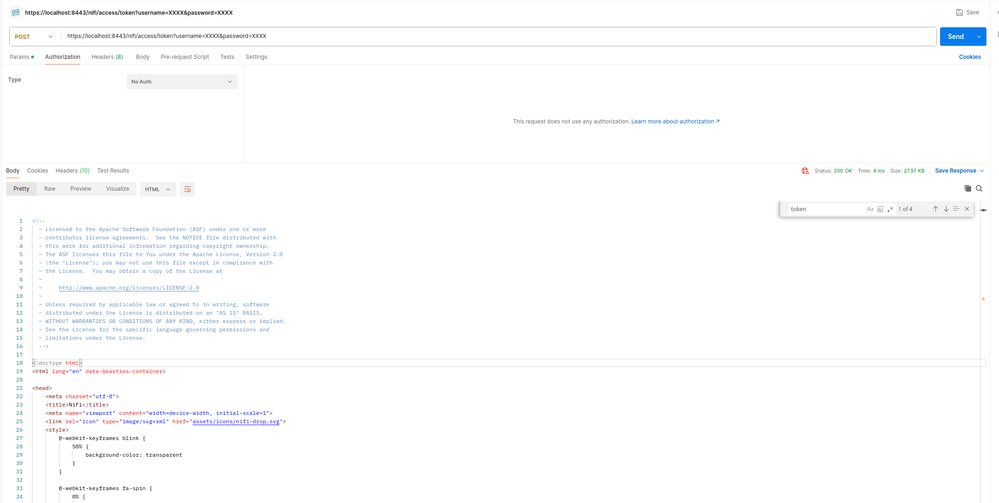Viewport: 999px width, 503px height.
Task: Switch to the Preview view mode
Action: [80, 189]
